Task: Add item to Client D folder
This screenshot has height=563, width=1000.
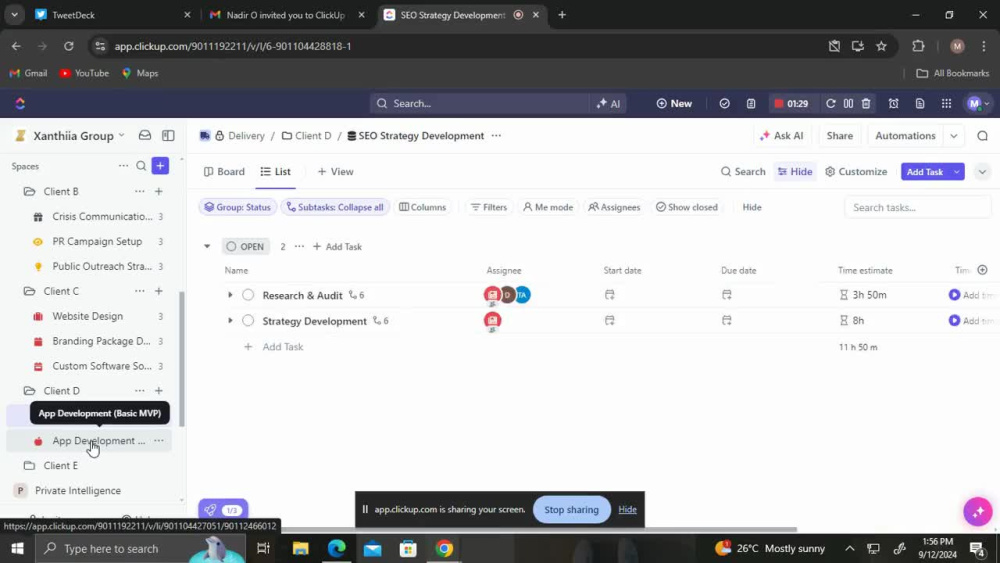Action: [159, 391]
